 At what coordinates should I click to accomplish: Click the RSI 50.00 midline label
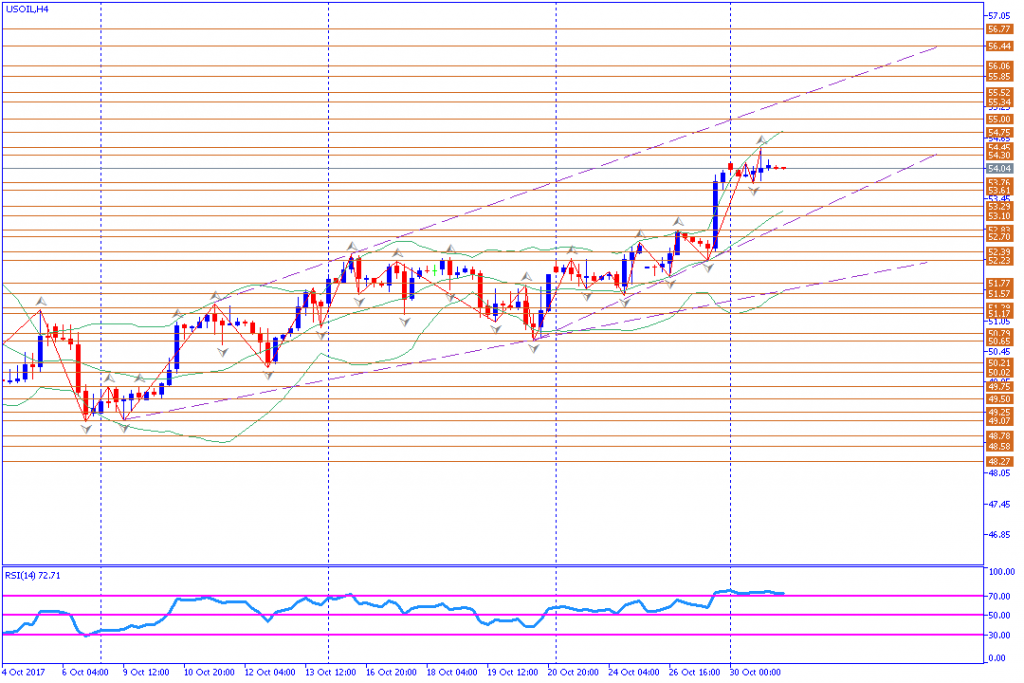tap(1001, 616)
